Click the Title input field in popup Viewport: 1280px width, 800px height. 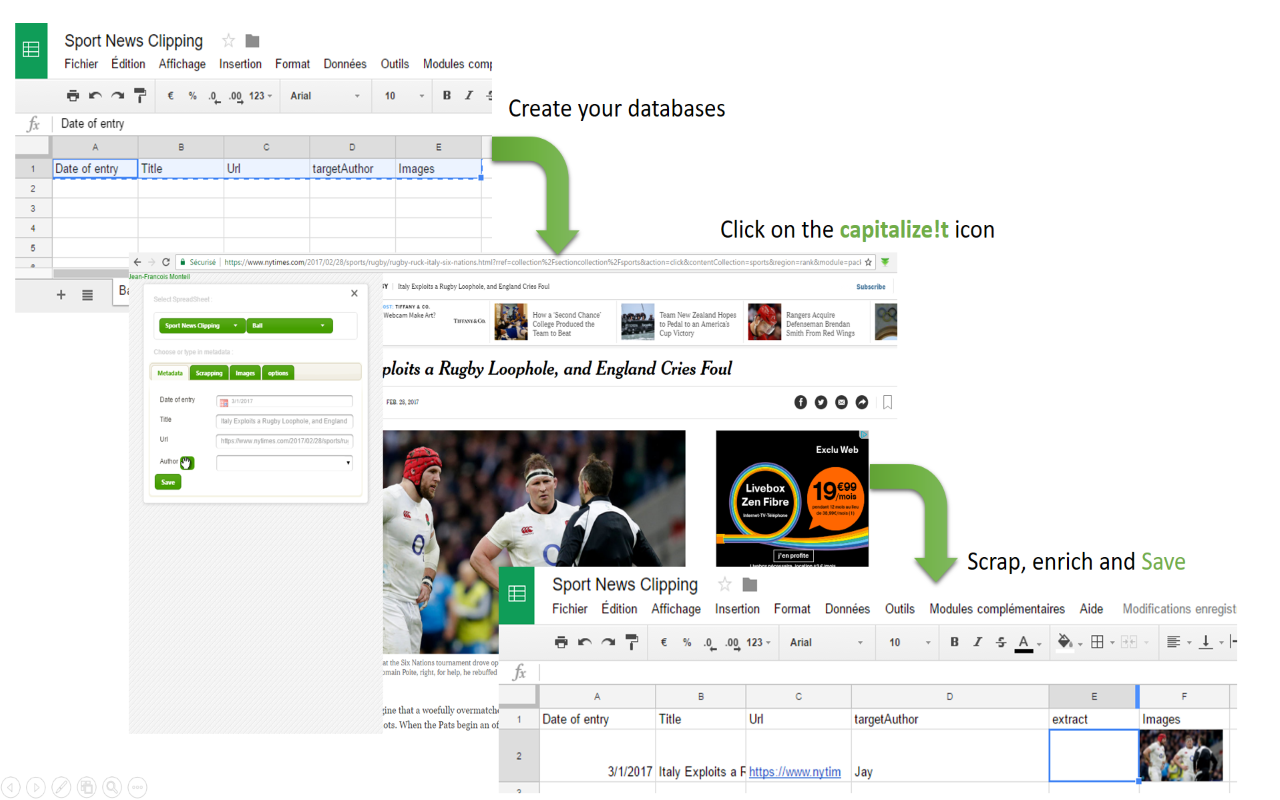[x=284, y=421]
